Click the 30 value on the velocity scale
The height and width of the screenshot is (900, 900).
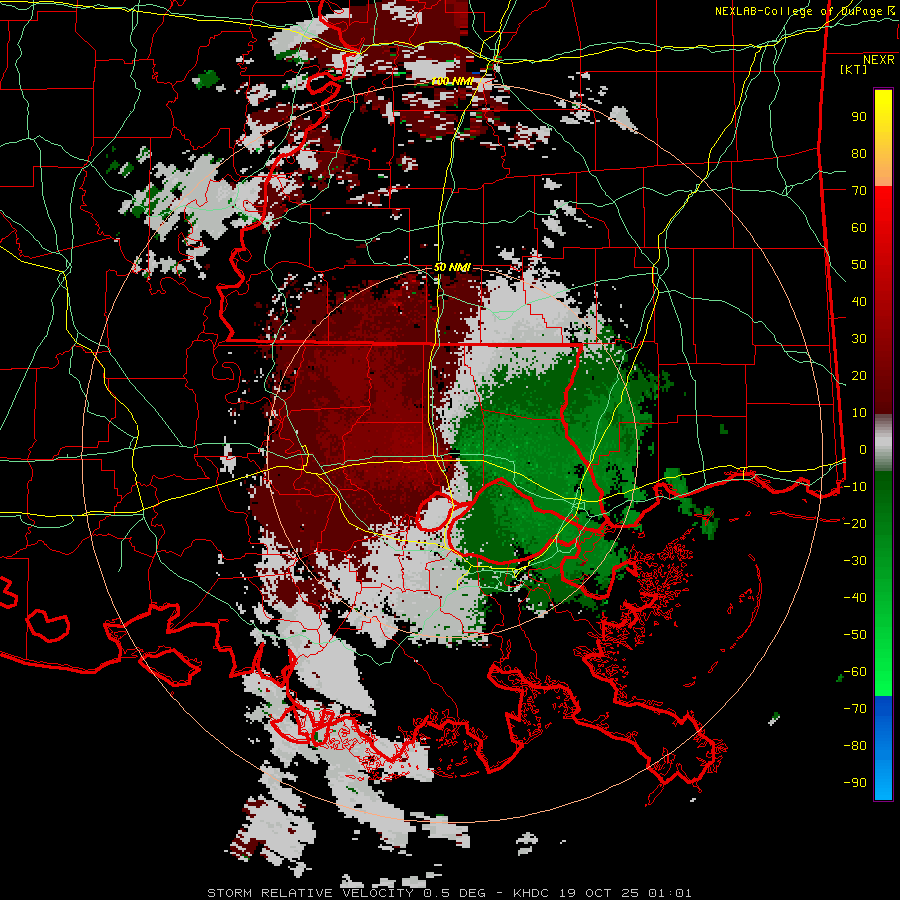coord(859,339)
